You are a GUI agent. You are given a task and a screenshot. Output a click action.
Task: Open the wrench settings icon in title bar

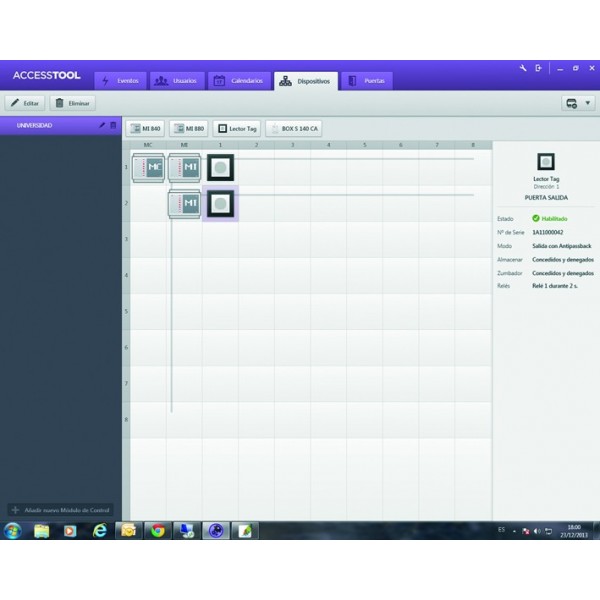pyautogui.click(x=522, y=68)
